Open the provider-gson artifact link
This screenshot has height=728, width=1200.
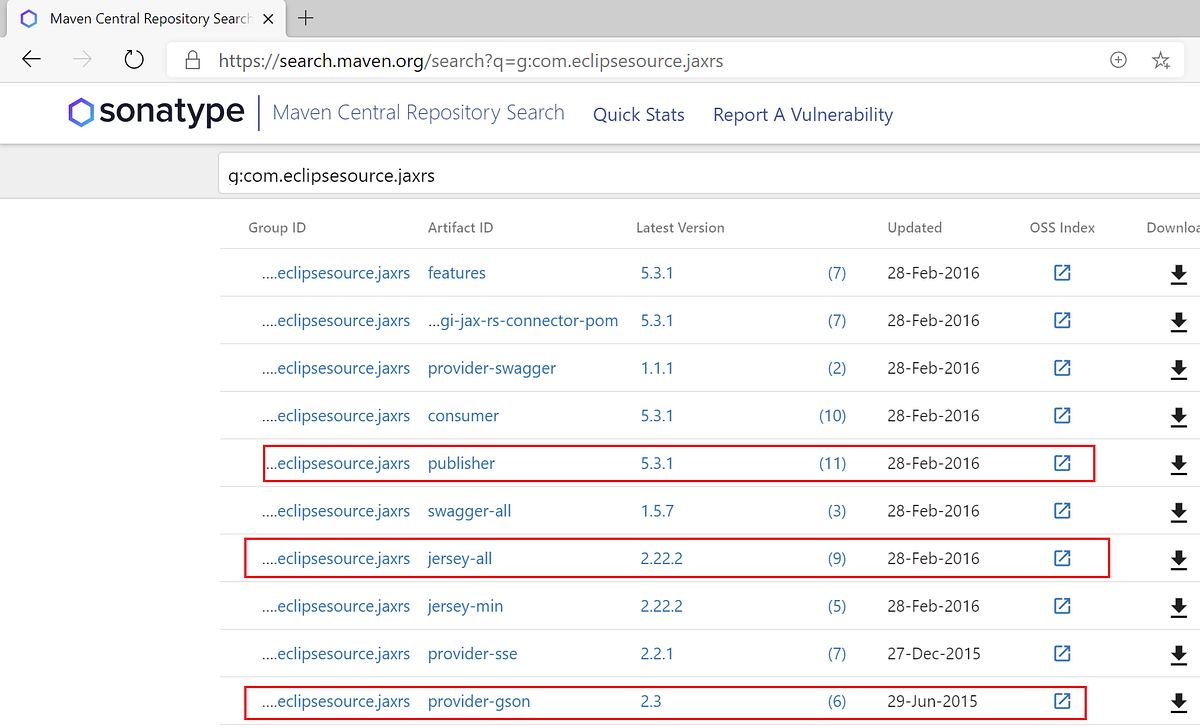479,701
